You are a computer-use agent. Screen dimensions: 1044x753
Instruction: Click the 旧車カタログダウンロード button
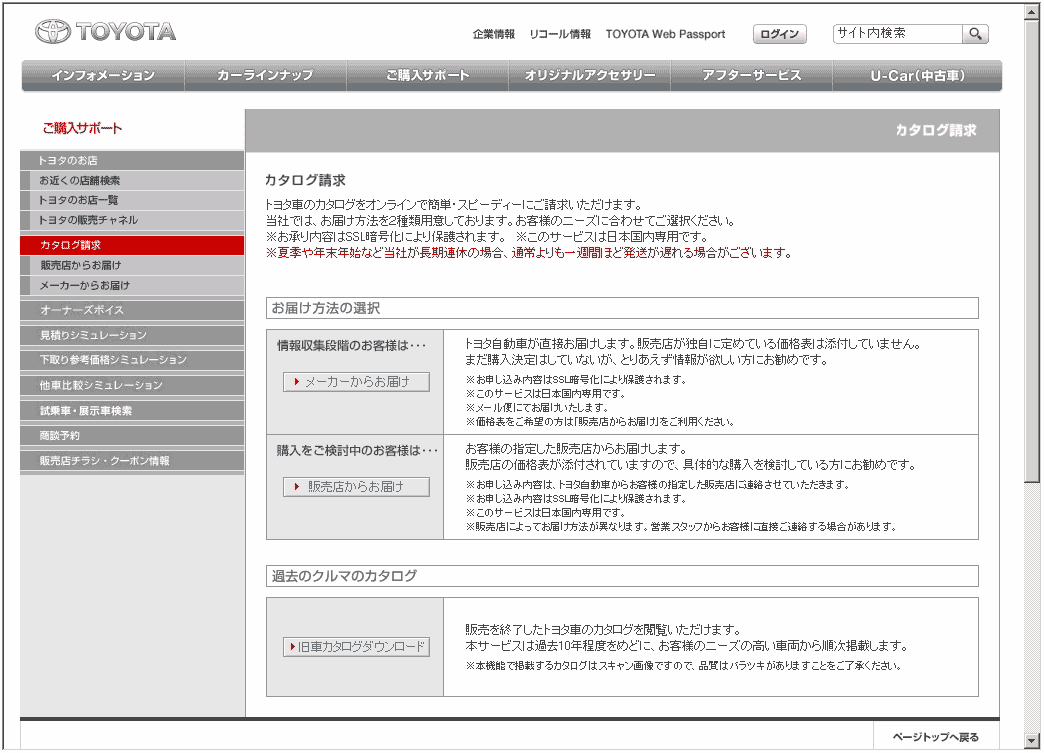tap(356, 647)
